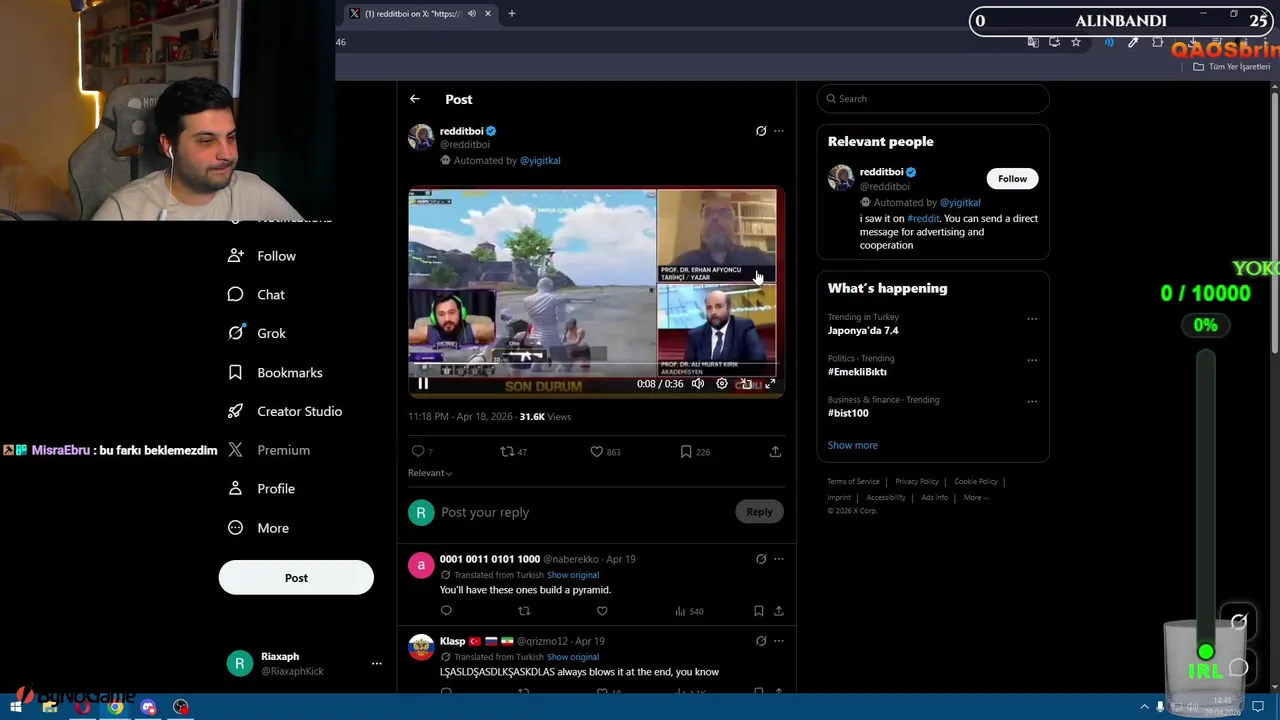The width and height of the screenshot is (1280, 720).
Task: Mute the redditboi browser tab audio
Action: tap(471, 14)
